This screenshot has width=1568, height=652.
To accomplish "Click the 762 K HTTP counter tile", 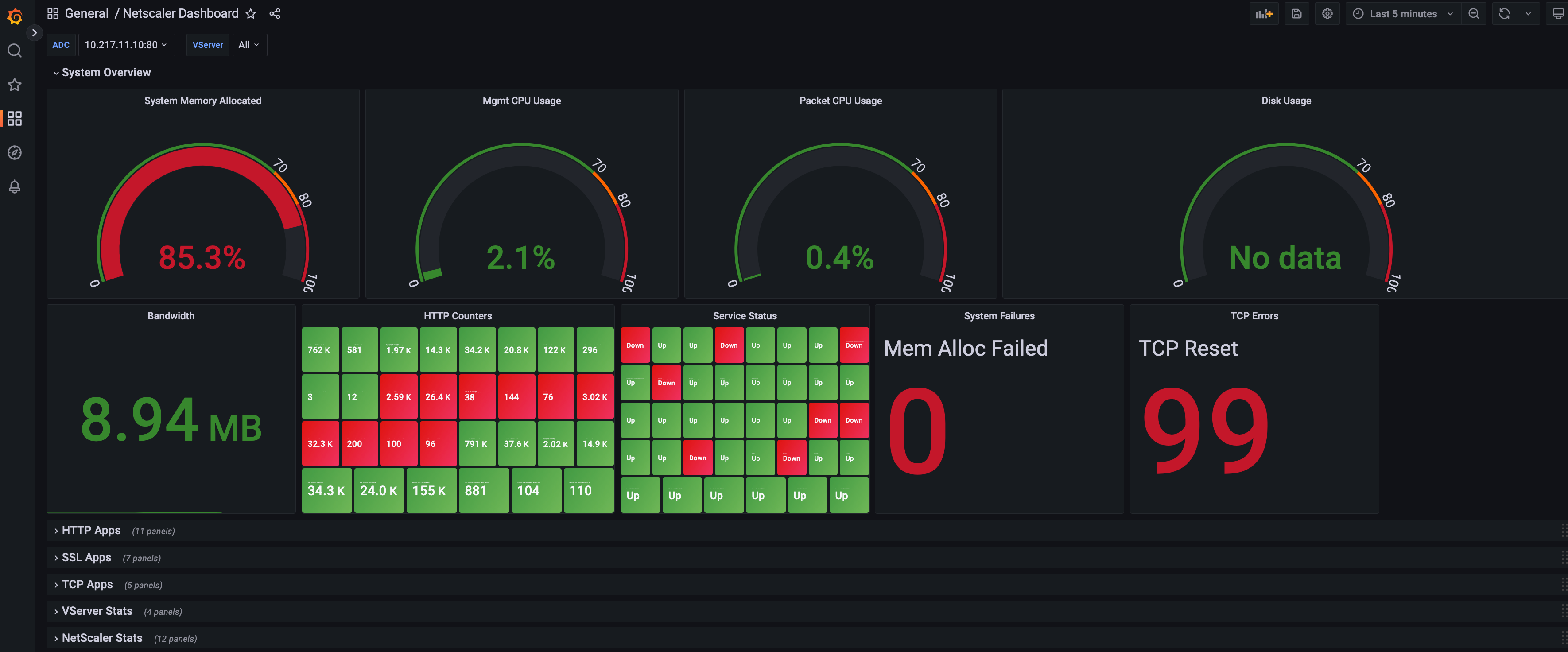I will [320, 349].
